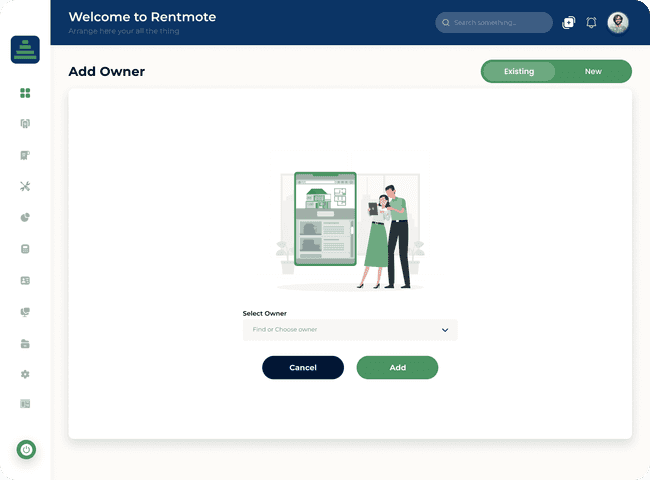650x480 pixels.
Task: Open the maintenance tools icon
Action: (x=25, y=187)
